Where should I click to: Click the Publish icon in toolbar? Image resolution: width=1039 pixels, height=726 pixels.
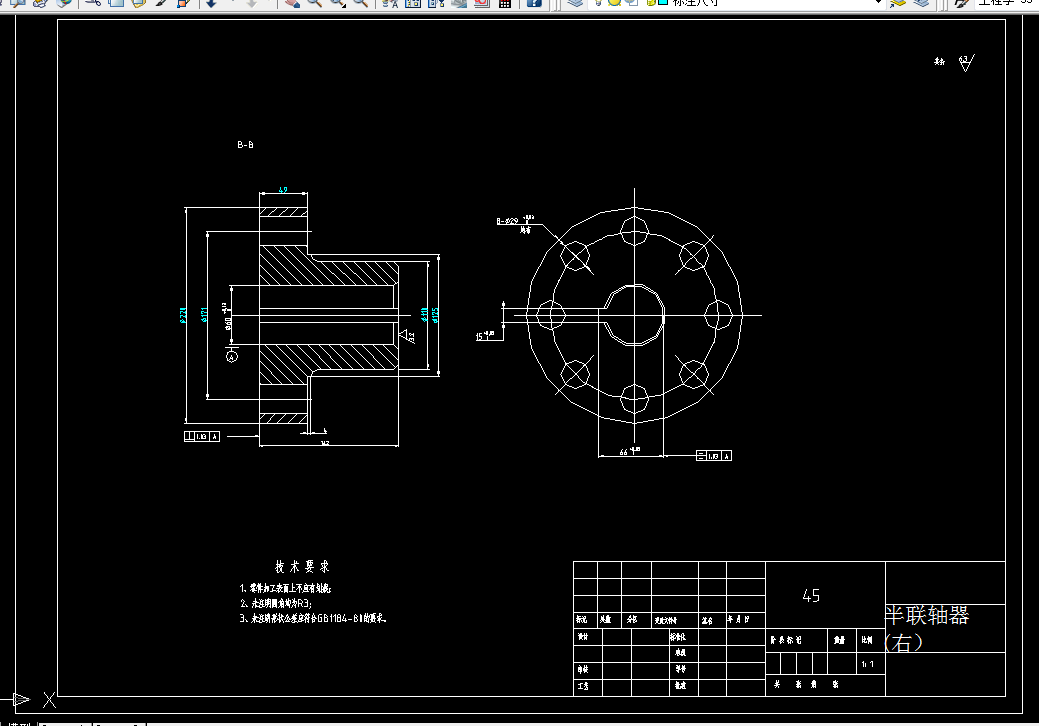(x=40, y=3)
